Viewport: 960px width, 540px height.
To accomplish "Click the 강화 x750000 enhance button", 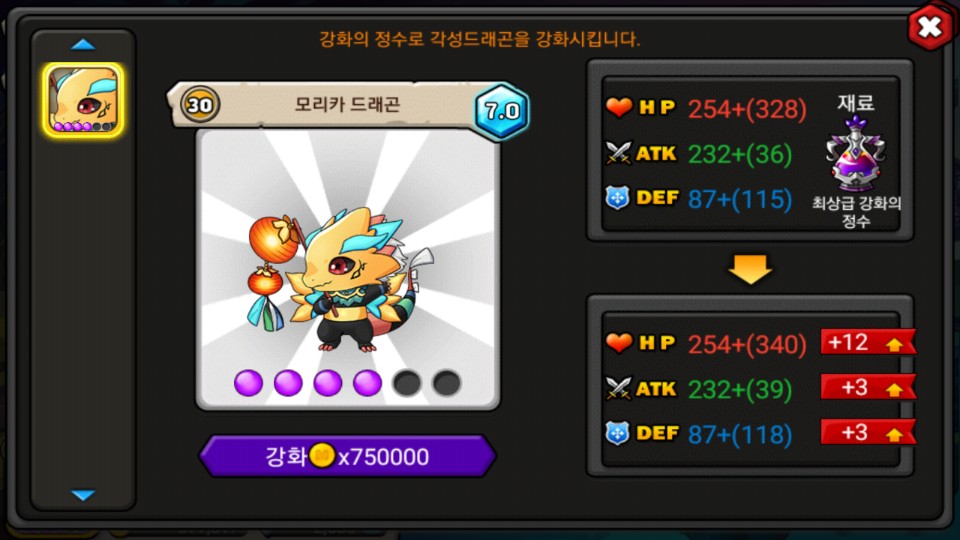I will click(347, 456).
